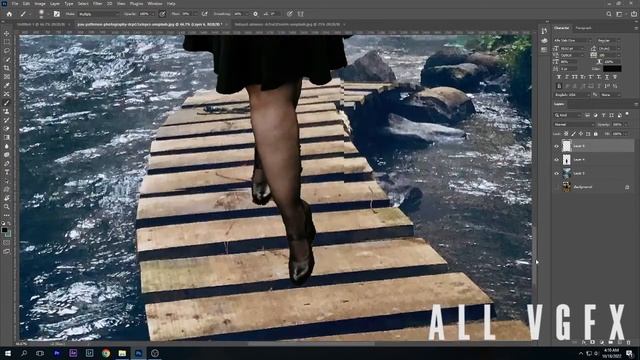Viewport: 640px width, 360px height.
Task: Open the Brush Settings panel icon
Action: 57,14
